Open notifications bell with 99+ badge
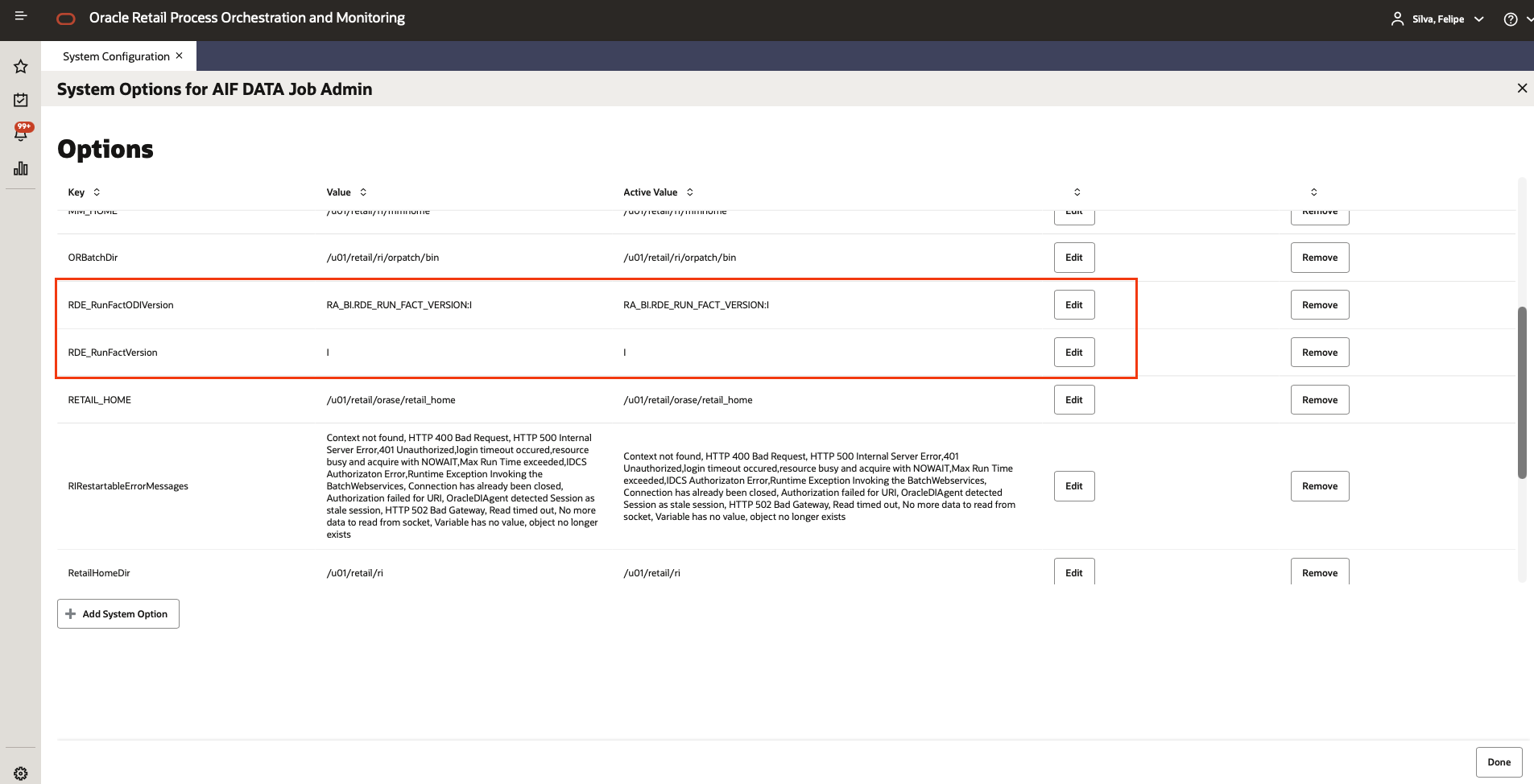Image resolution: width=1534 pixels, height=784 pixels. click(x=22, y=132)
